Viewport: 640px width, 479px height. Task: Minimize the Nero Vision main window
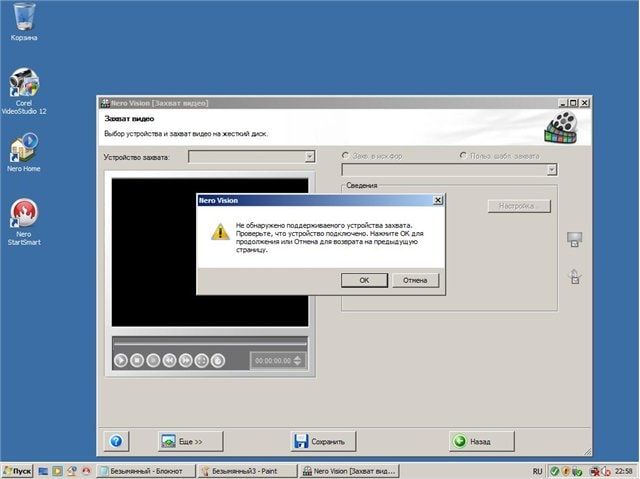pos(562,103)
